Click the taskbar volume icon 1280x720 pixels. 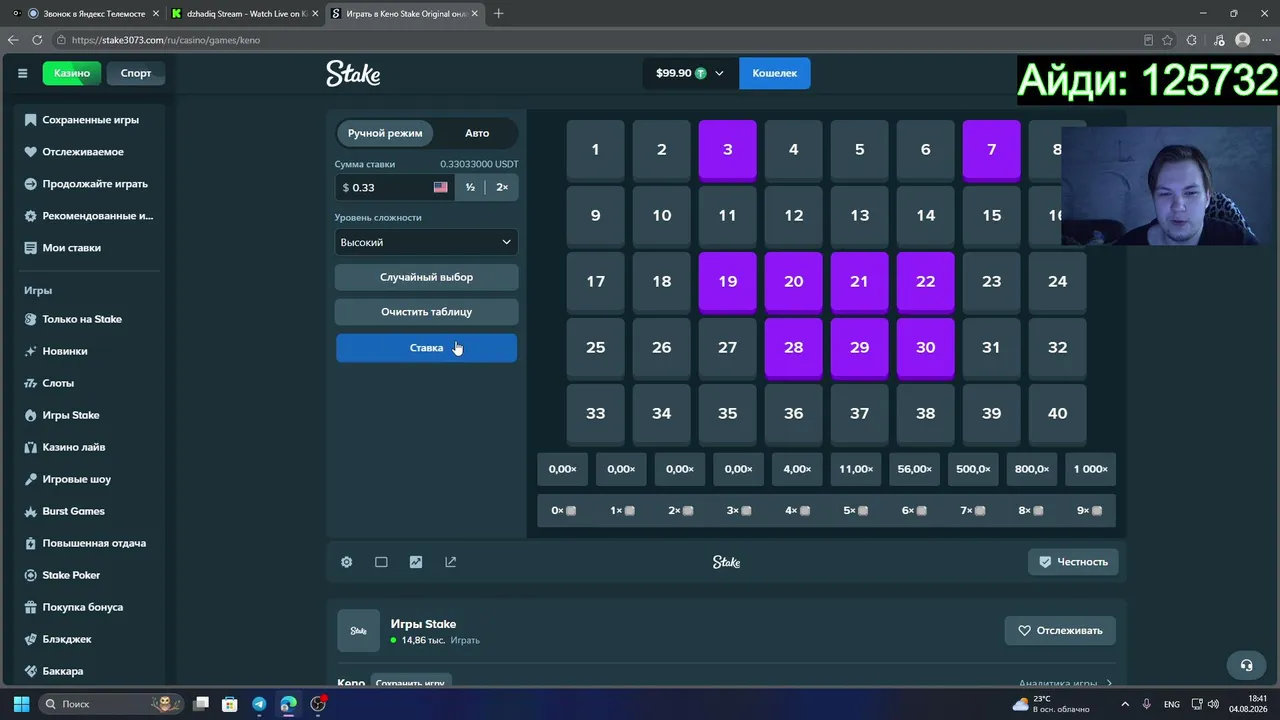tap(1213, 704)
